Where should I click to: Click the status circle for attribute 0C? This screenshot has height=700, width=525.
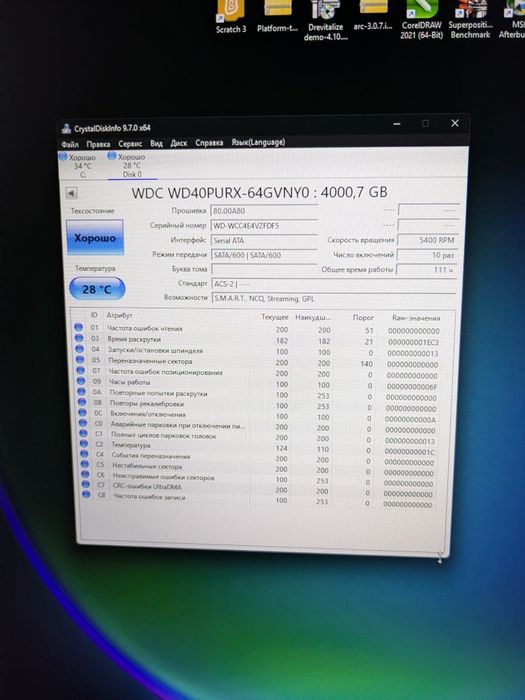pyautogui.click(x=82, y=412)
